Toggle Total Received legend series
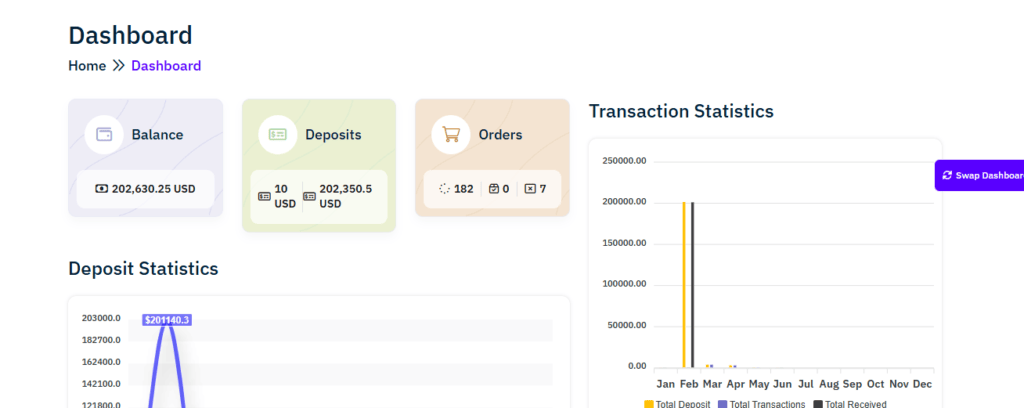This screenshot has height=408, width=1024. [849, 404]
